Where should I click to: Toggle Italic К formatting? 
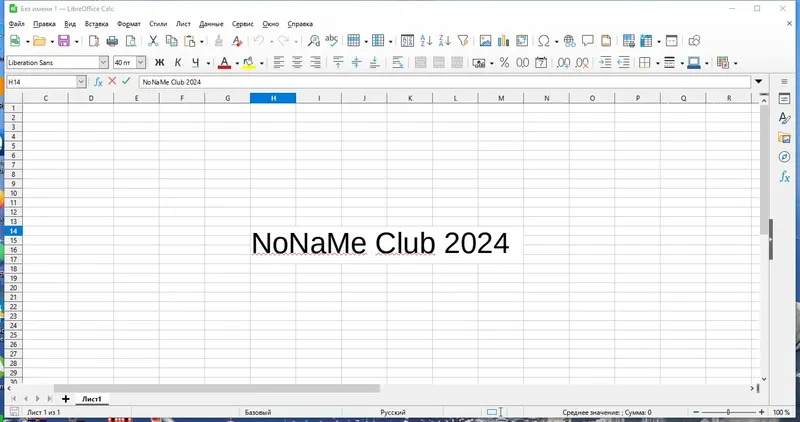click(178, 63)
